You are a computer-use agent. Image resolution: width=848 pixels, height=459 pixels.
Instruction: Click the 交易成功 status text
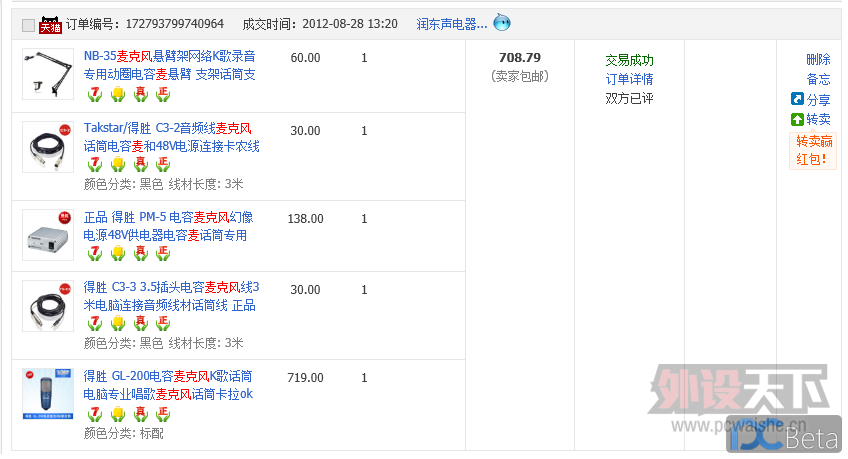pyautogui.click(x=630, y=60)
